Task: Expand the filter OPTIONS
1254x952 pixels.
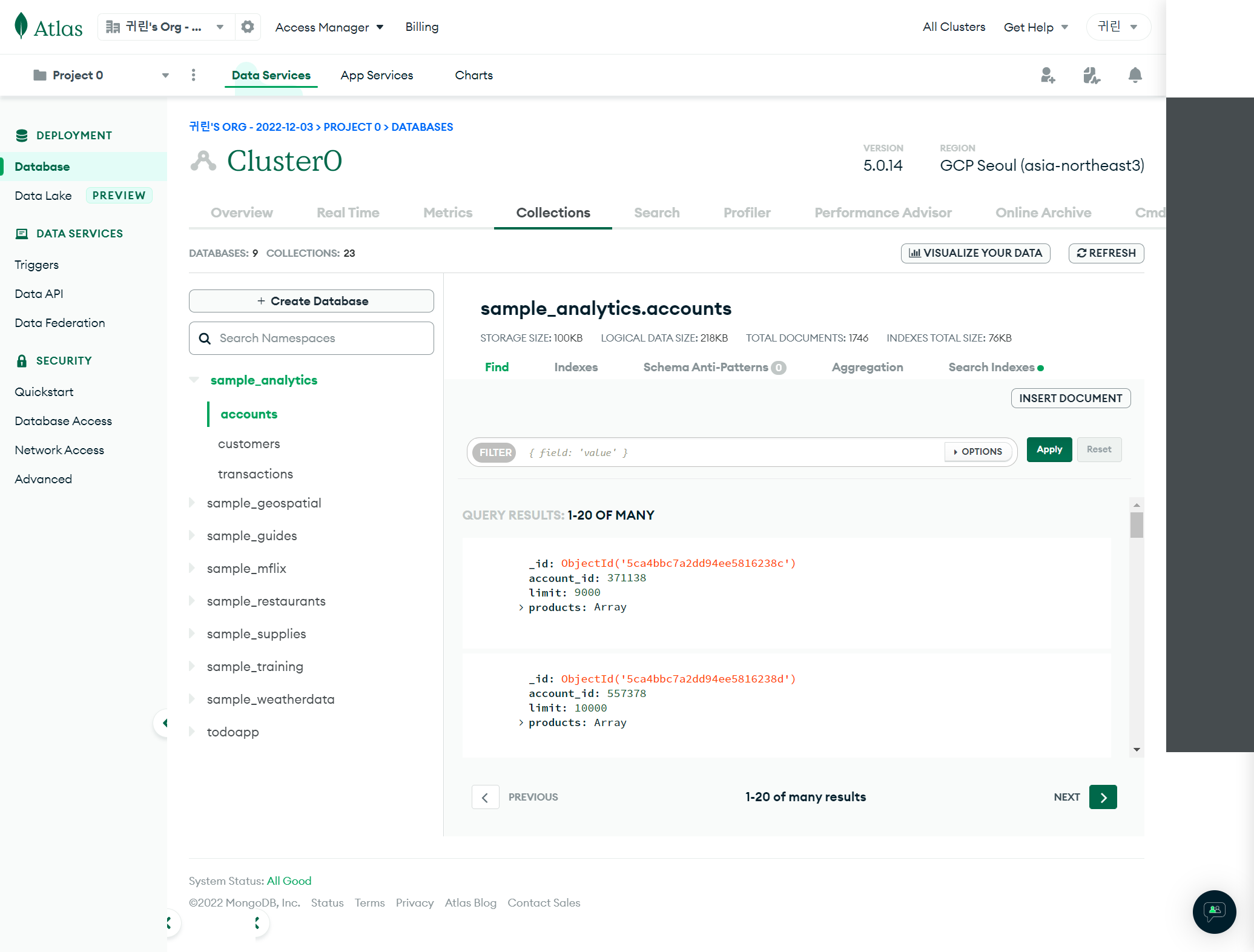Action: [978, 452]
